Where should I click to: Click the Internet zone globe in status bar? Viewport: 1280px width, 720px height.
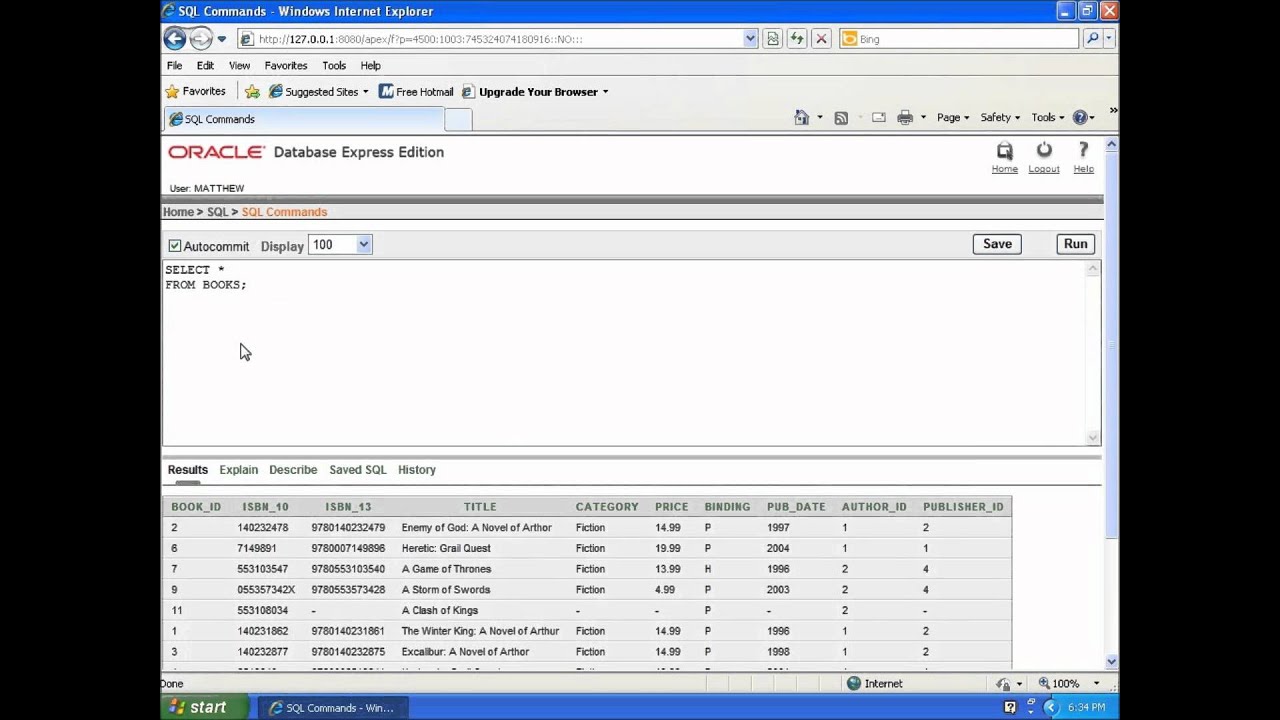click(853, 684)
